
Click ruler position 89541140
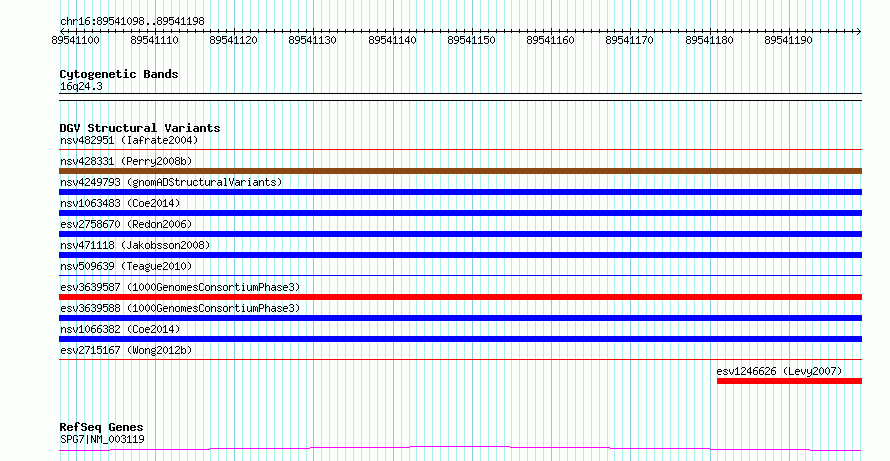click(392, 40)
